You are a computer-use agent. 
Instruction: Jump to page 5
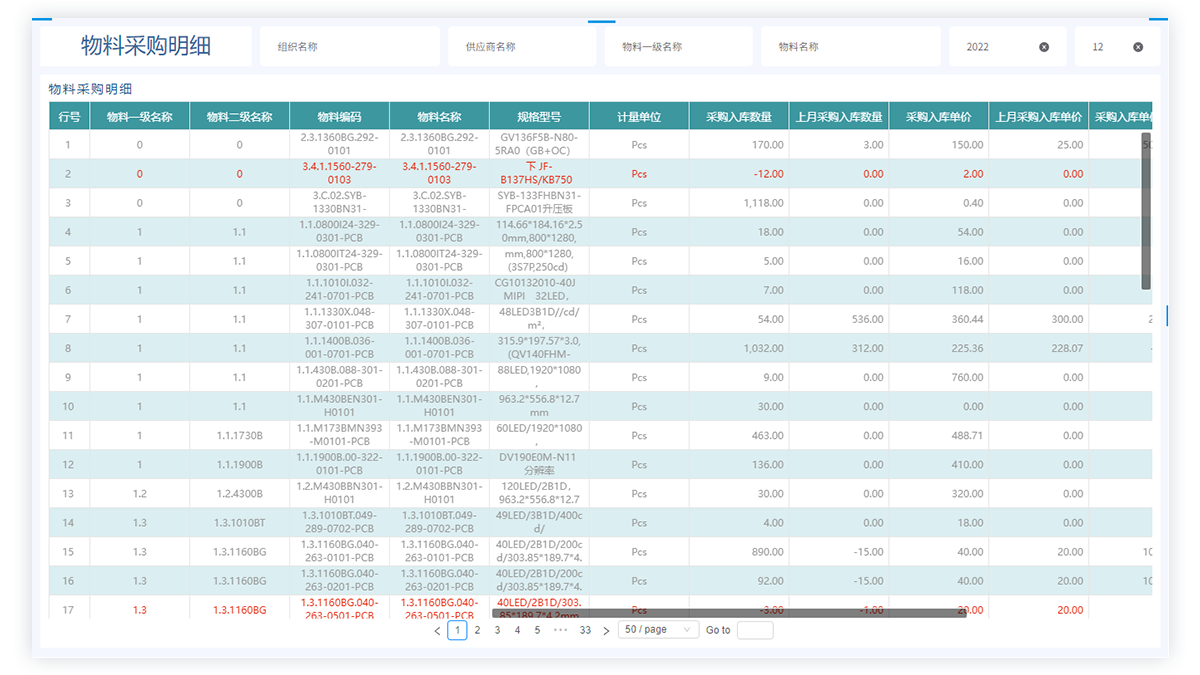[x=537, y=630]
